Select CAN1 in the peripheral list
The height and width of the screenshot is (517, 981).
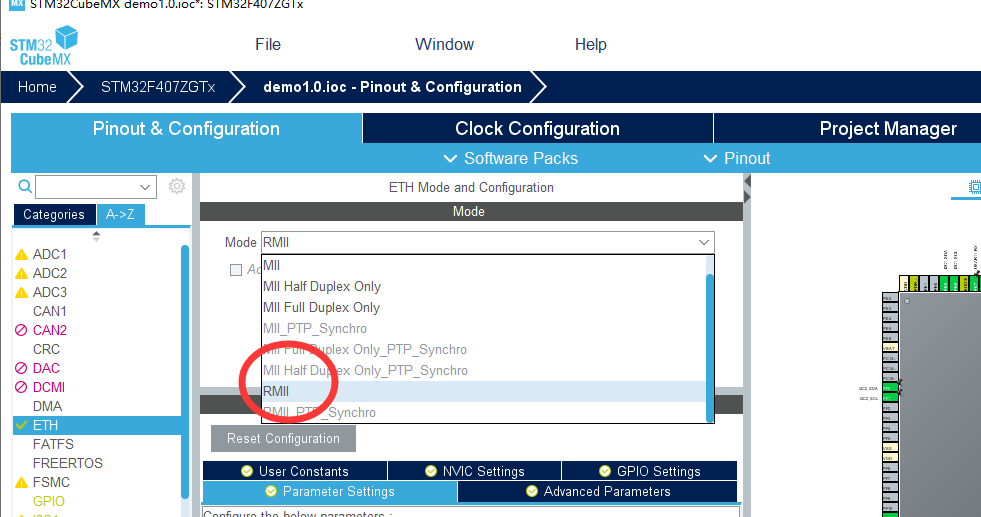click(49, 311)
